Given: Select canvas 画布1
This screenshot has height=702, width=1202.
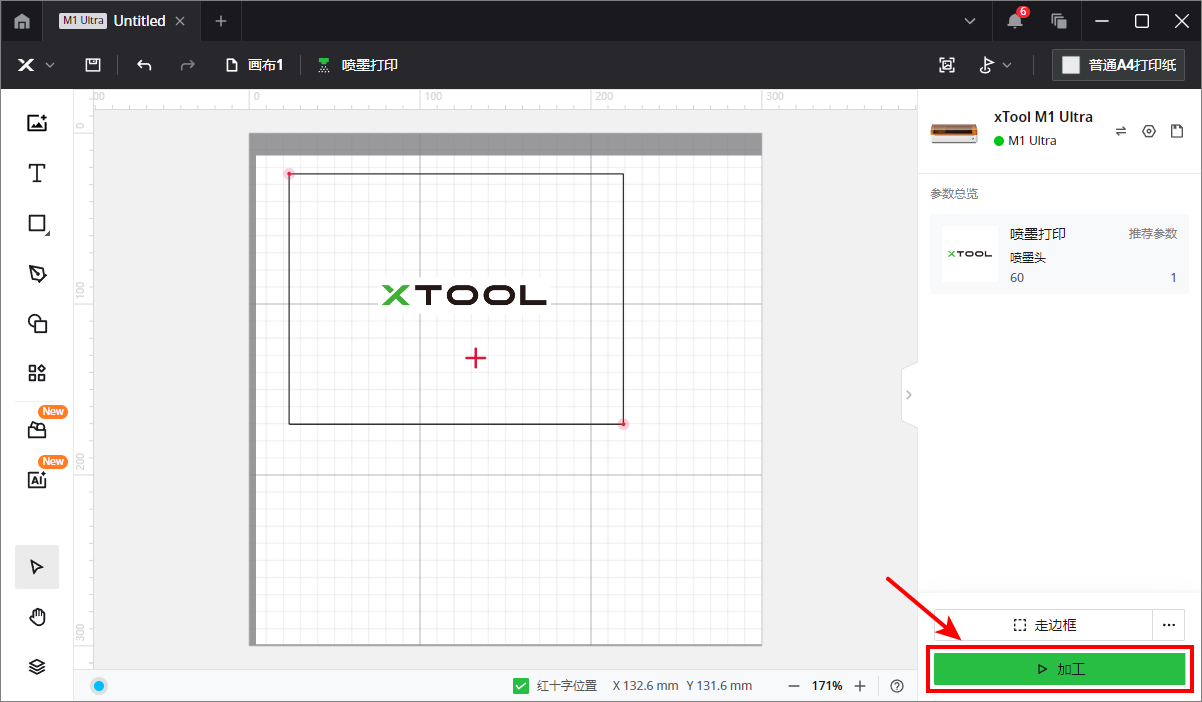Looking at the screenshot, I should [255, 65].
